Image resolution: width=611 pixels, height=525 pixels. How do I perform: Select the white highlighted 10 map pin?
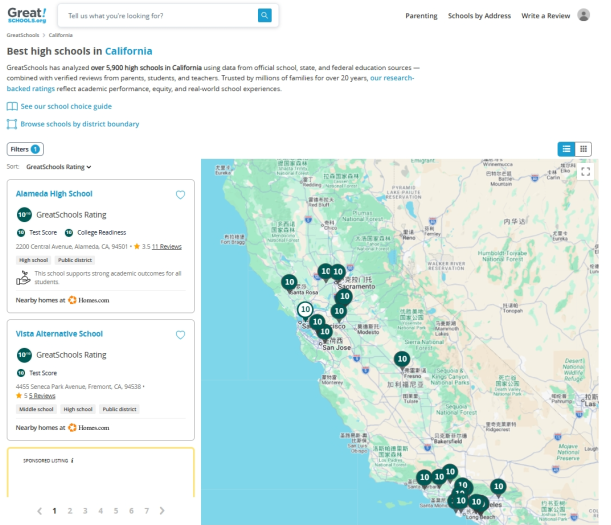point(305,310)
